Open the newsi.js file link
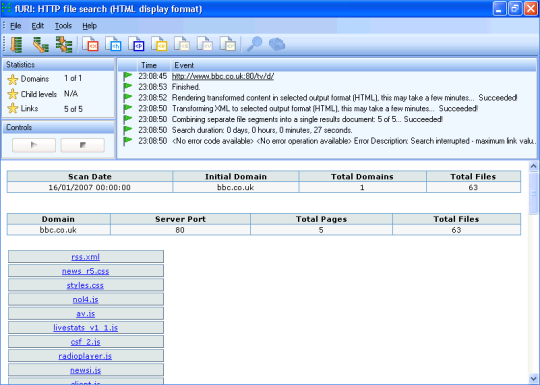540x385 pixels. point(85,370)
